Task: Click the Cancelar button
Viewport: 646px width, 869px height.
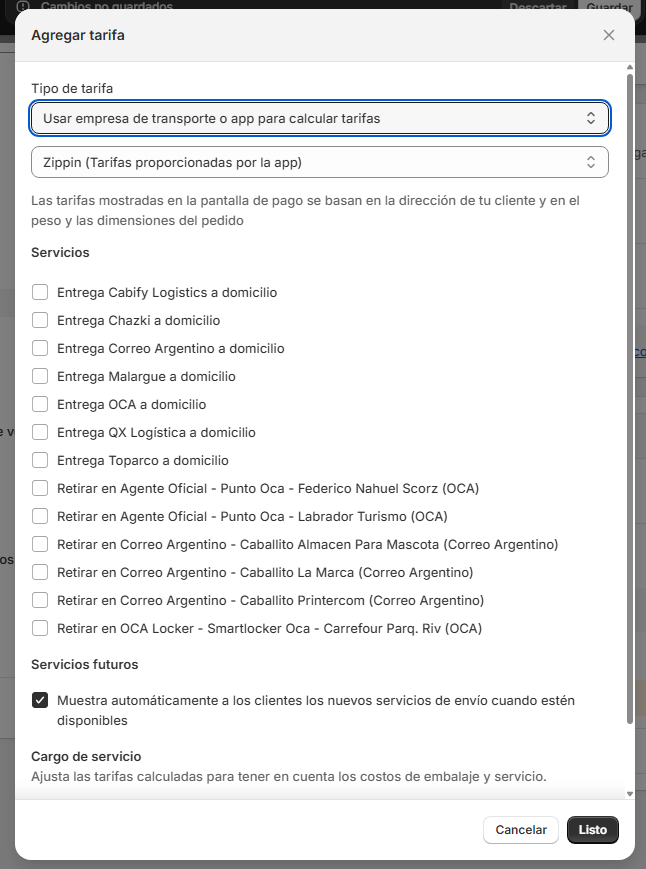Action: [521, 830]
